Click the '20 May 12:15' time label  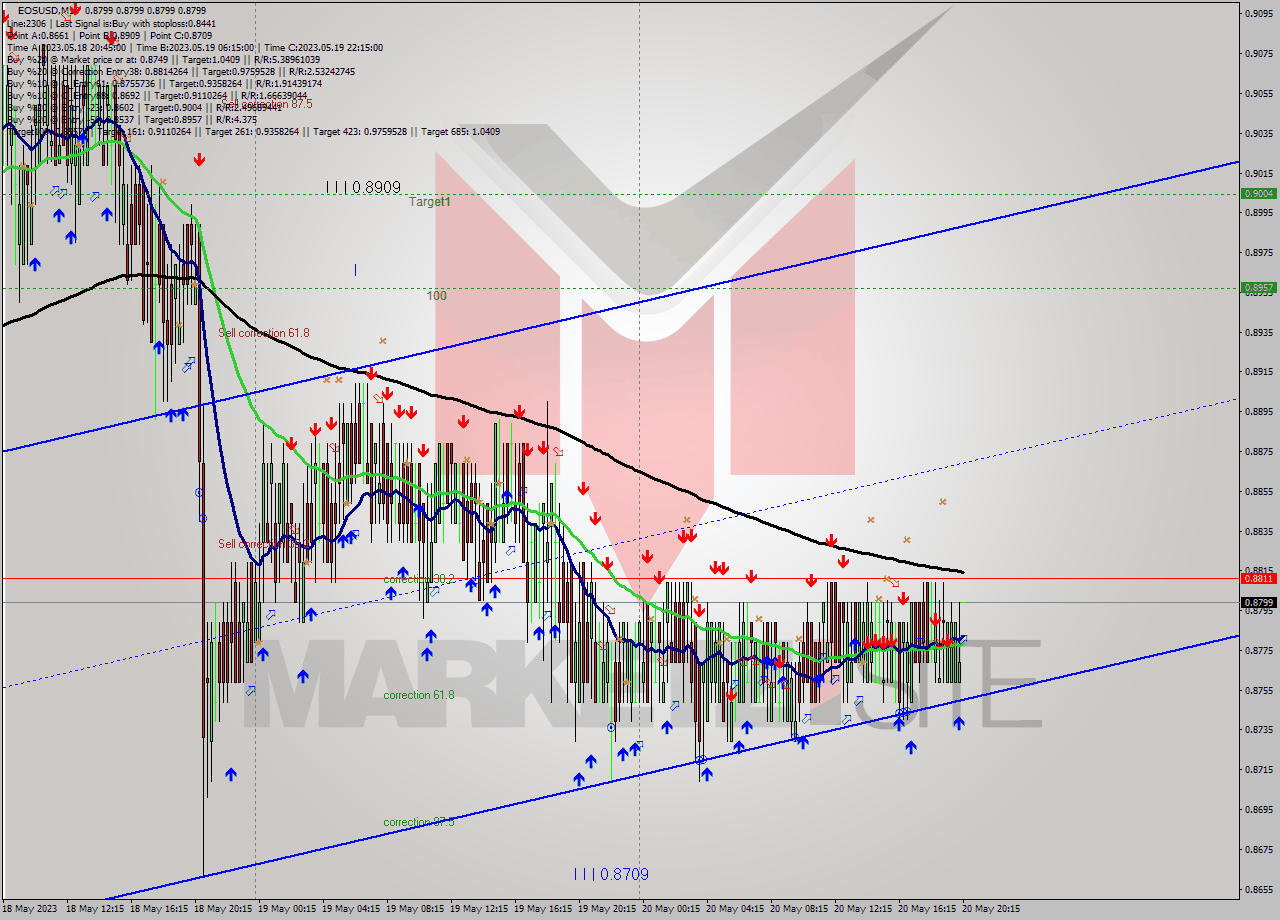(862, 909)
